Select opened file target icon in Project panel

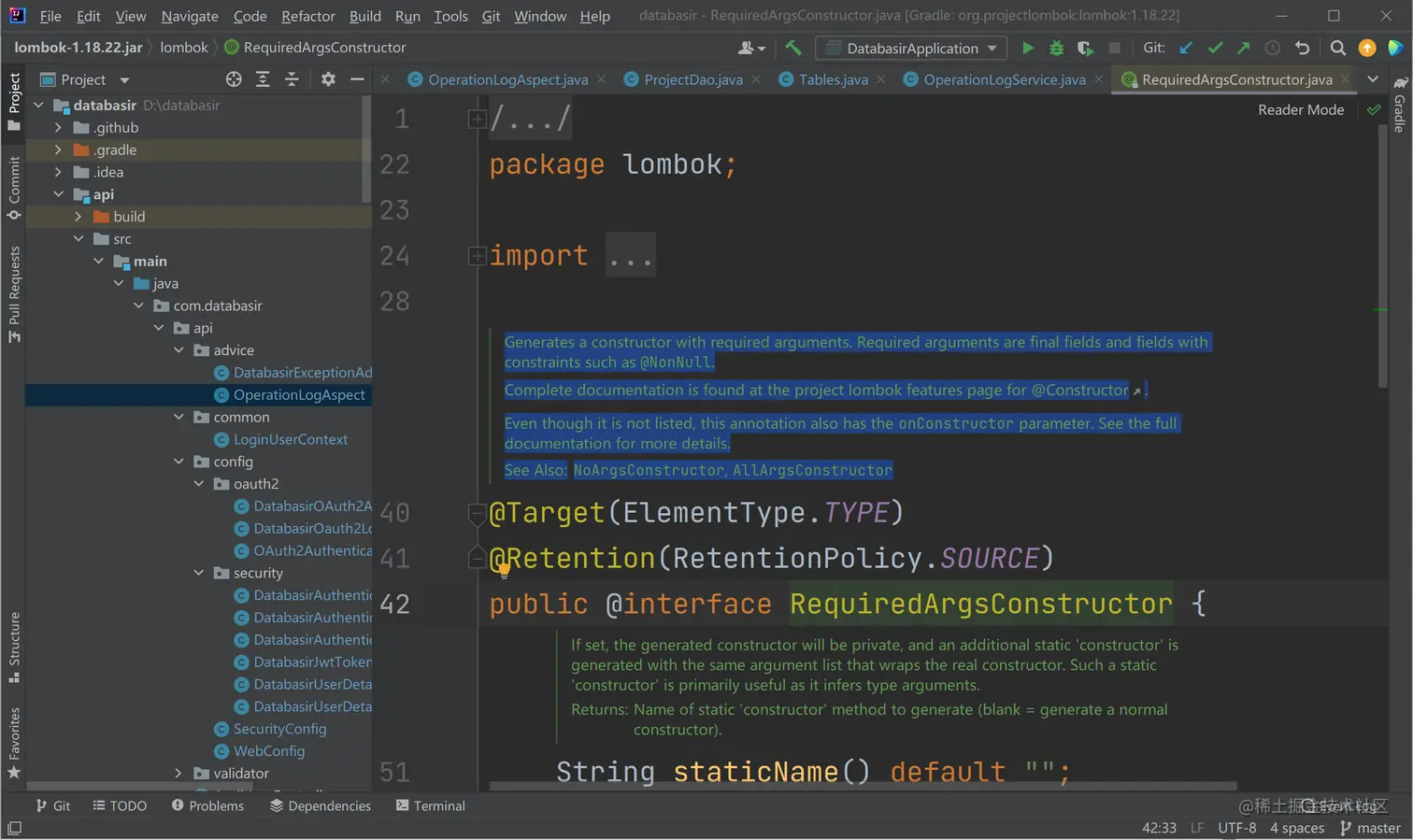[234, 79]
